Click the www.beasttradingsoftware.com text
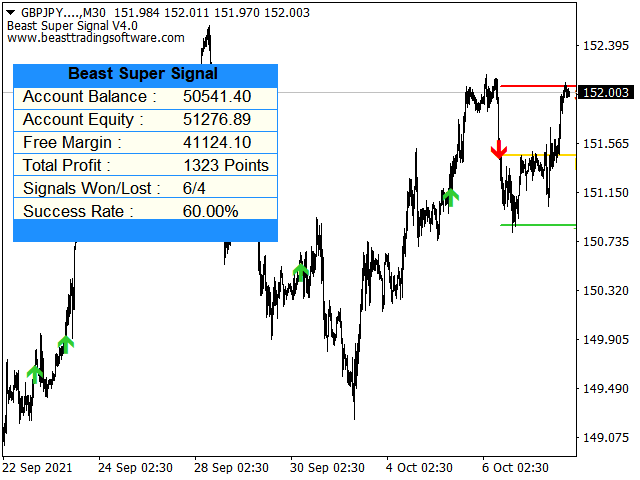 (96, 38)
